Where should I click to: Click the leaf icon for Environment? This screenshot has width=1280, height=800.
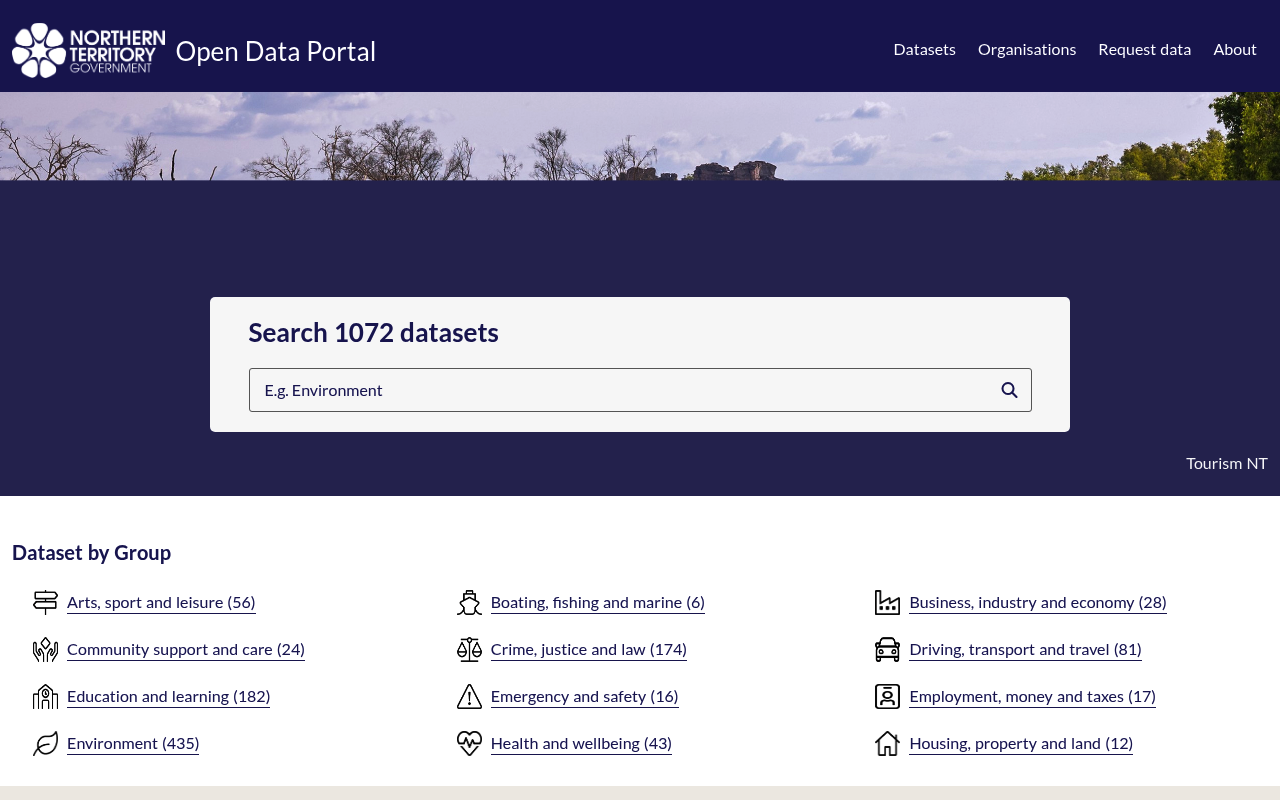click(x=46, y=743)
